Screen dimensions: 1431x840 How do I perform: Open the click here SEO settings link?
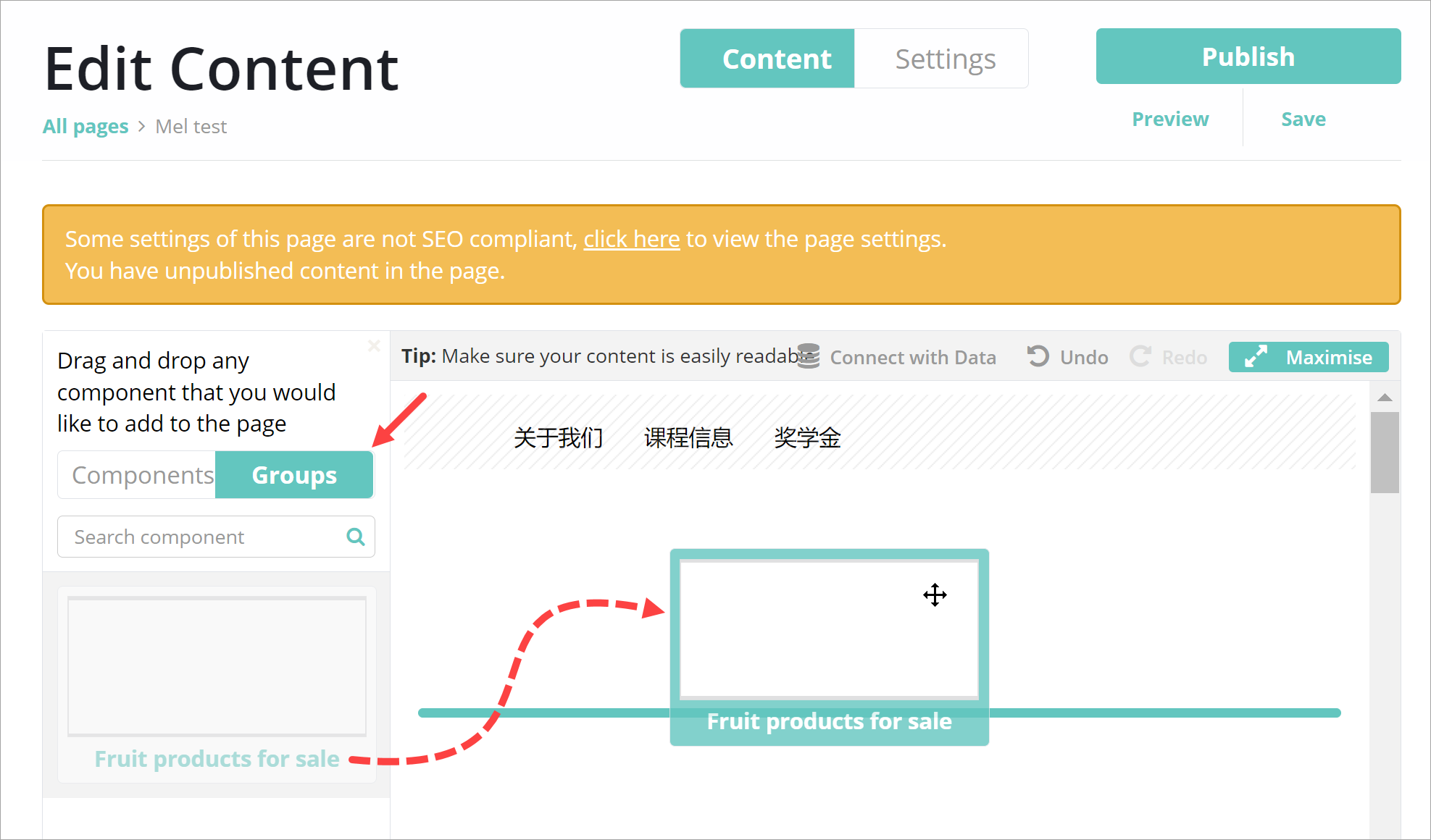(631, 239)
